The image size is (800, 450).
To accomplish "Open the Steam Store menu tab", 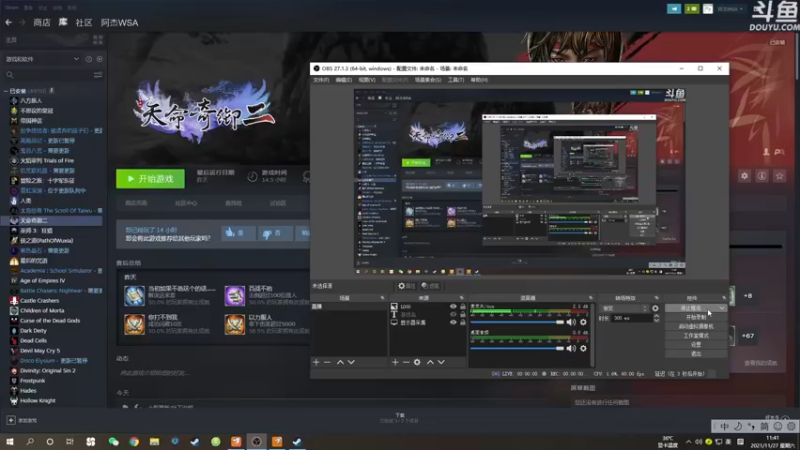I will (x=42, y=22).
